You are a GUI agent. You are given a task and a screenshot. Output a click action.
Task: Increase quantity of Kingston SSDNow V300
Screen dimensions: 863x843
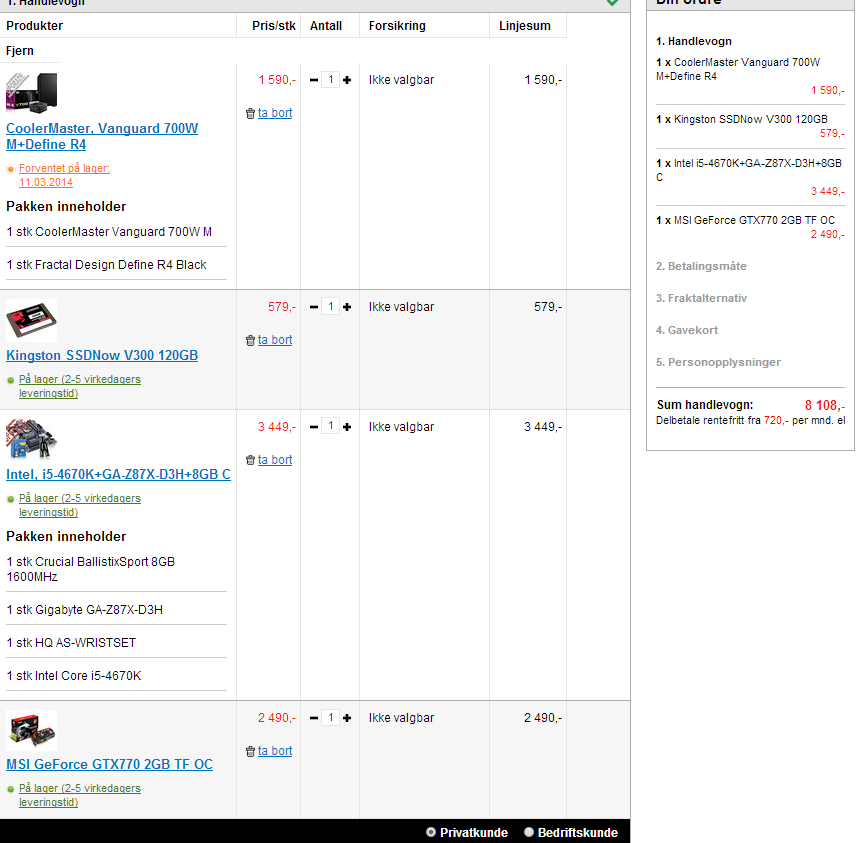[x=347, y=307]
